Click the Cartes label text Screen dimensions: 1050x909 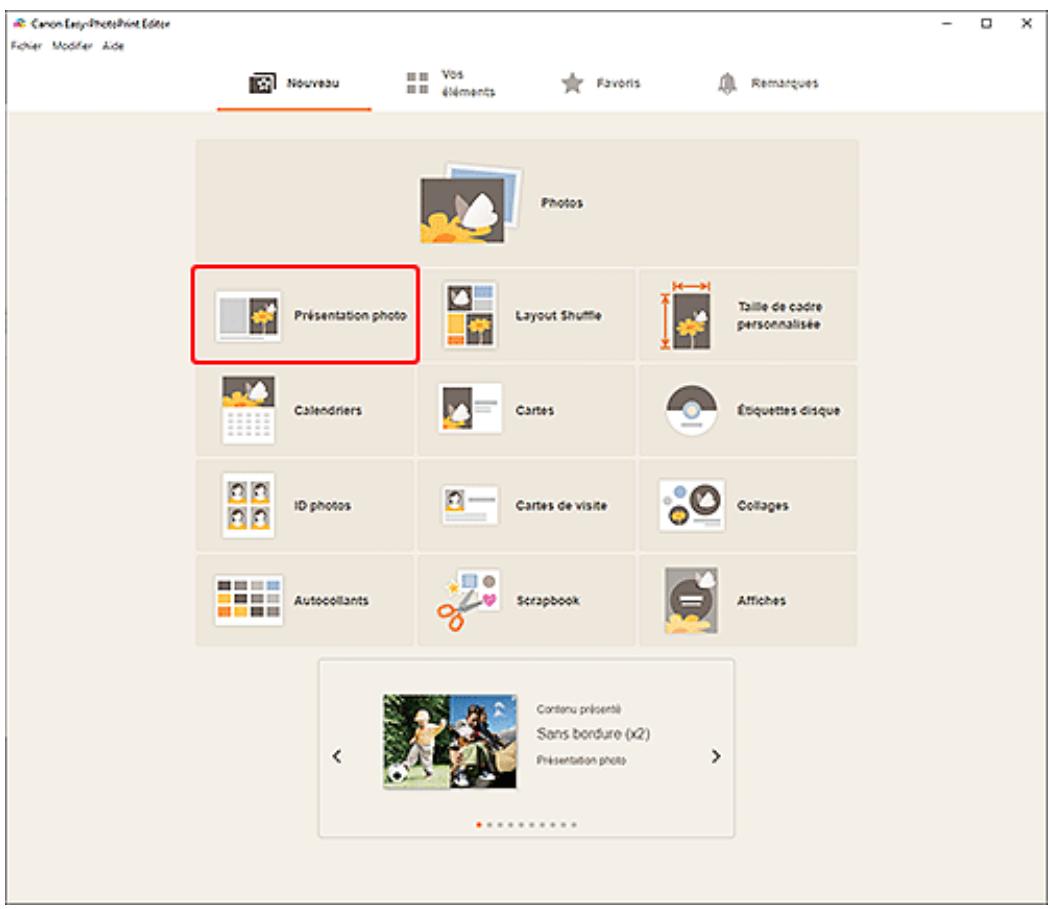coord(534,410)
